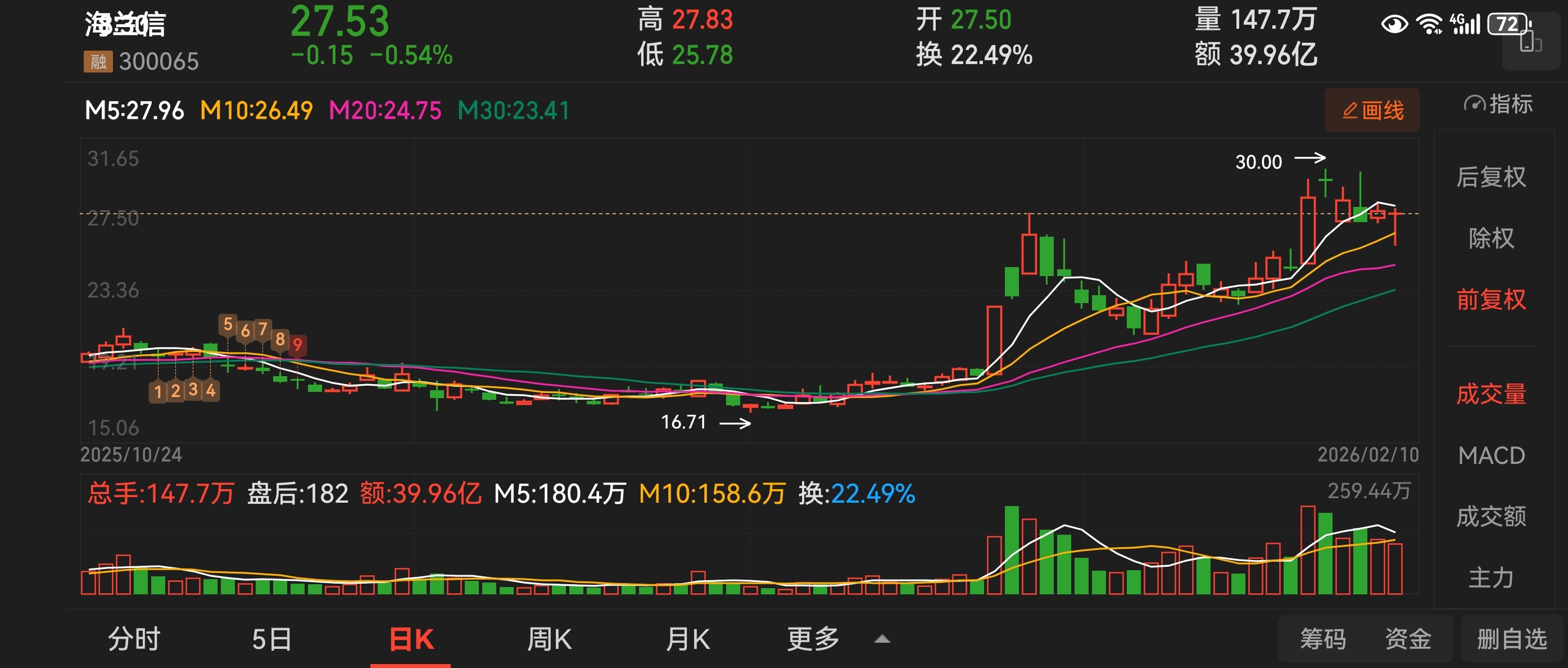Tap the tallest green volume bar
Screen dimensions: 1568x668
point(1012,550)
